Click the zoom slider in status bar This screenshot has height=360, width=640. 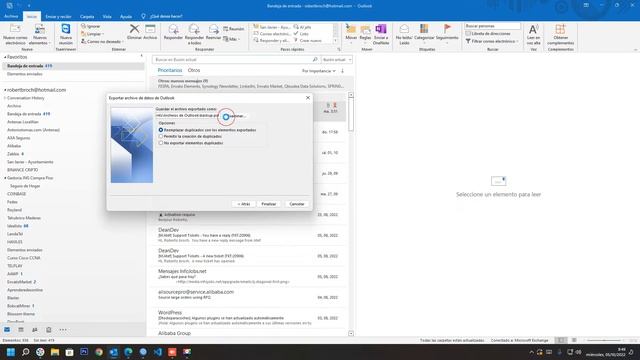click(604, 340)
